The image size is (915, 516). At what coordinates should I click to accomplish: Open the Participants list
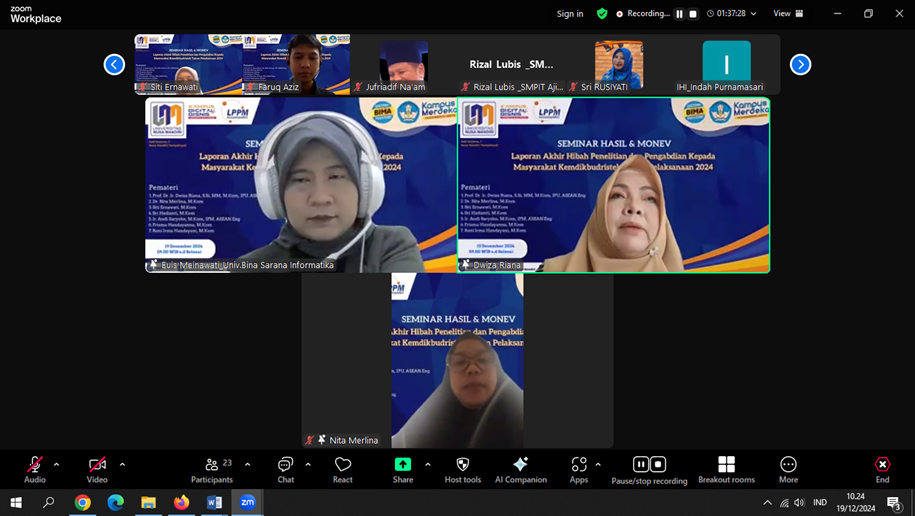(x=212, y=468)
